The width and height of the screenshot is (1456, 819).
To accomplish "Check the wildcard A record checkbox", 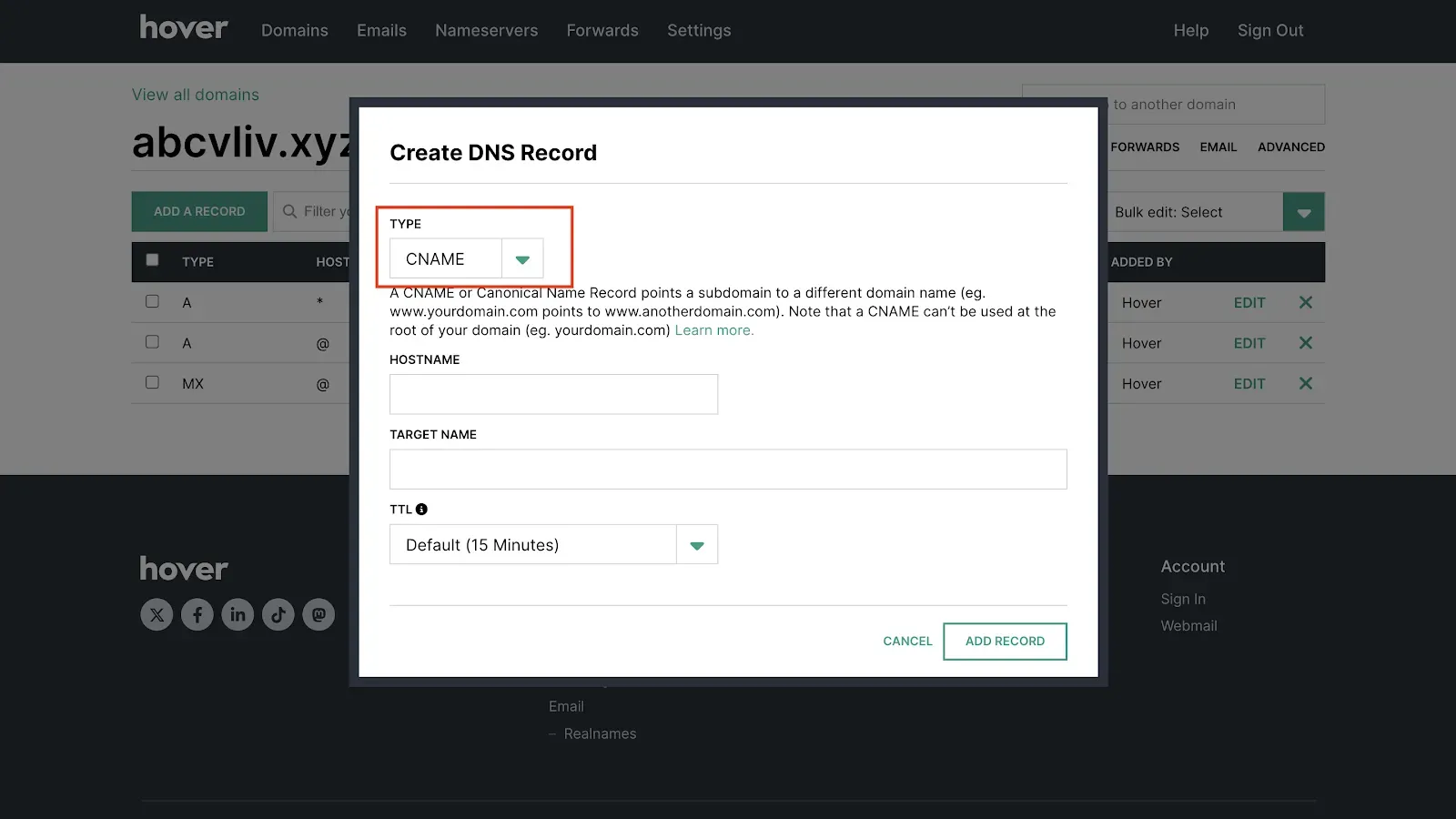I will pos(152,301).
